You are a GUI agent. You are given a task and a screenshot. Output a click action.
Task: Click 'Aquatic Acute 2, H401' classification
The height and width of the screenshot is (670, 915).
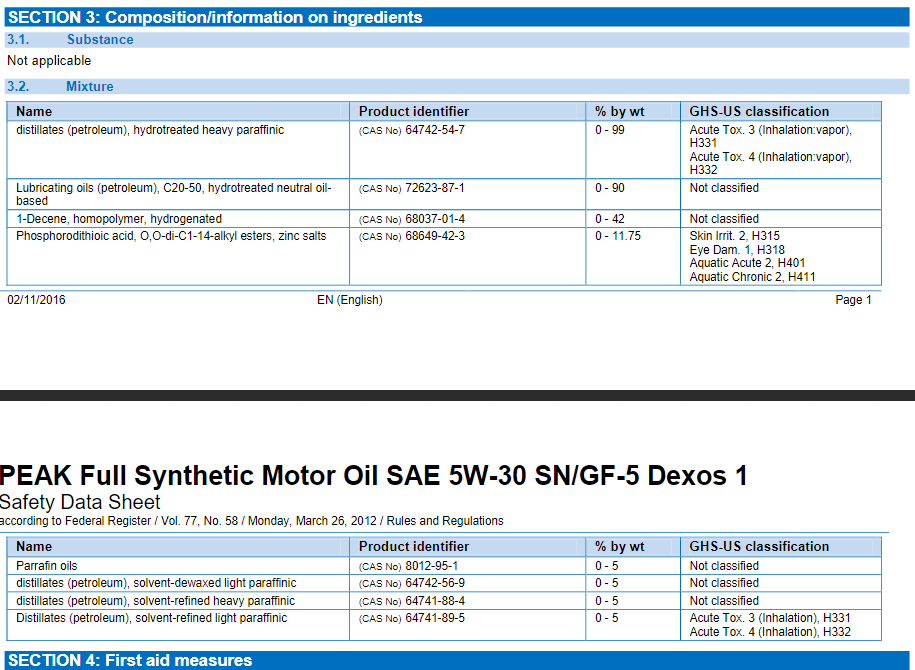pos(748,263)
